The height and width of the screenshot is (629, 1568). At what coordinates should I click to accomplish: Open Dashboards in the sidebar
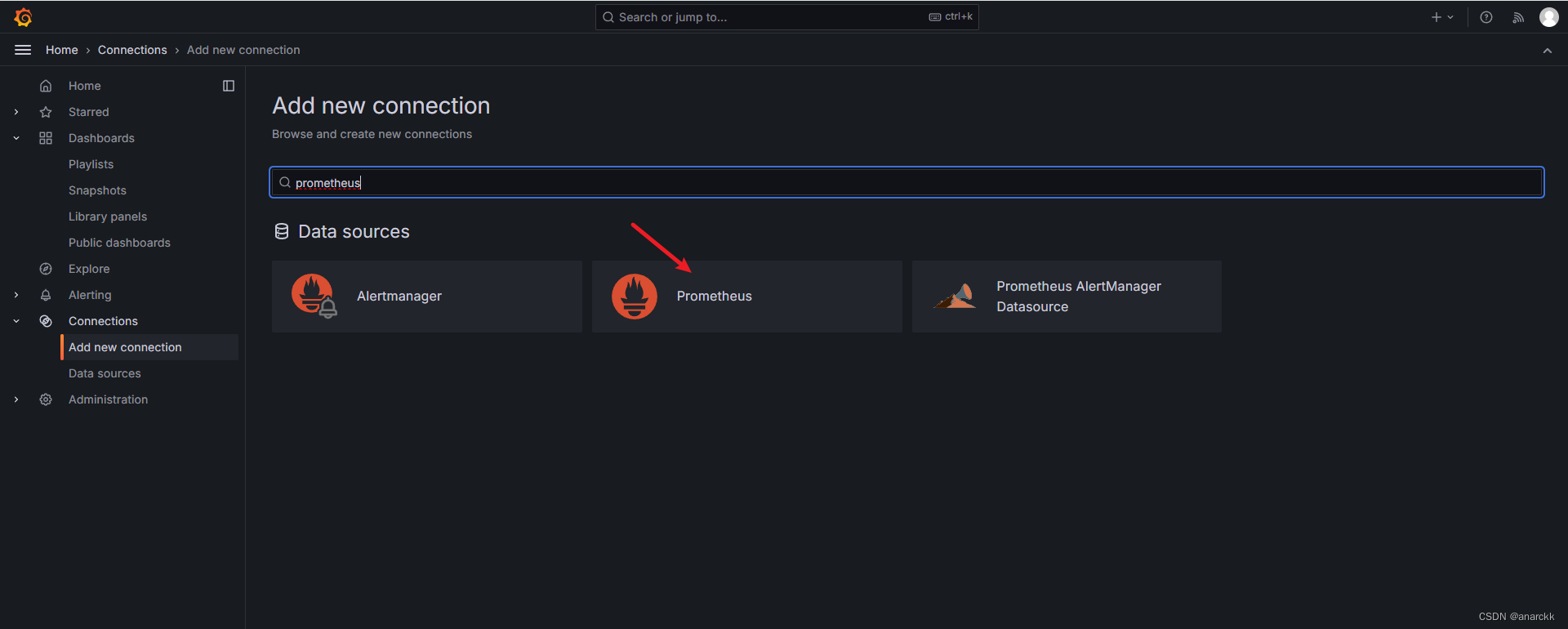click(x=101, y=138)
